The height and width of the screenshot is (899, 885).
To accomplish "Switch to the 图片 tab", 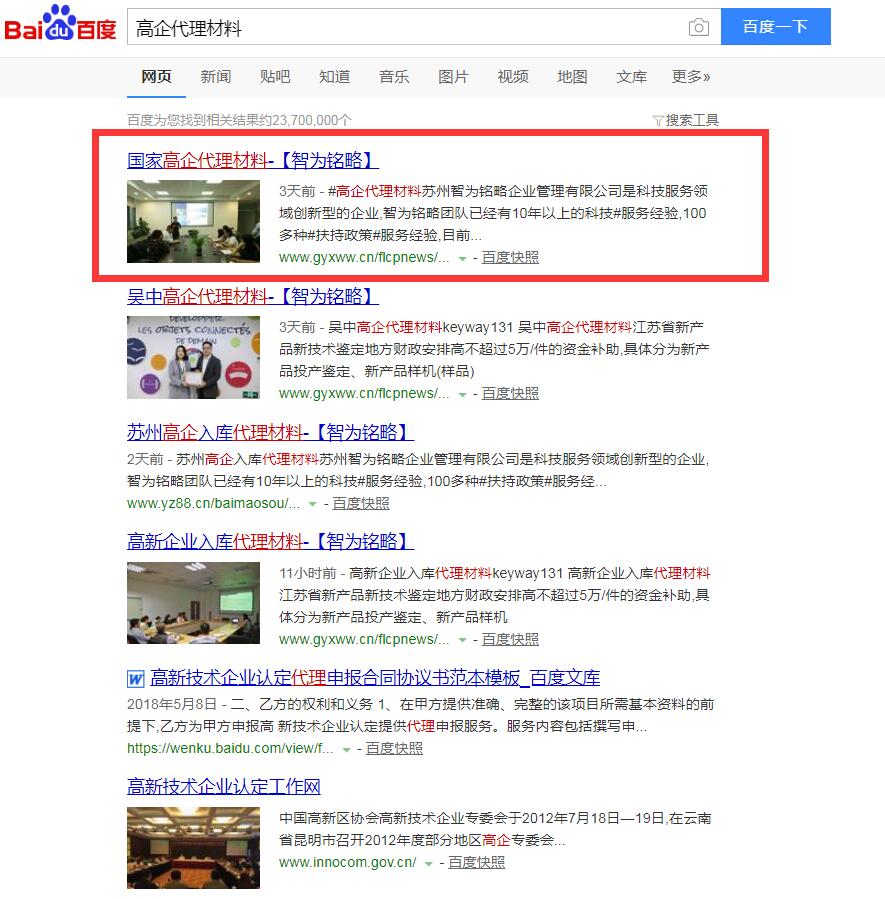I will [x=453, y=77].
